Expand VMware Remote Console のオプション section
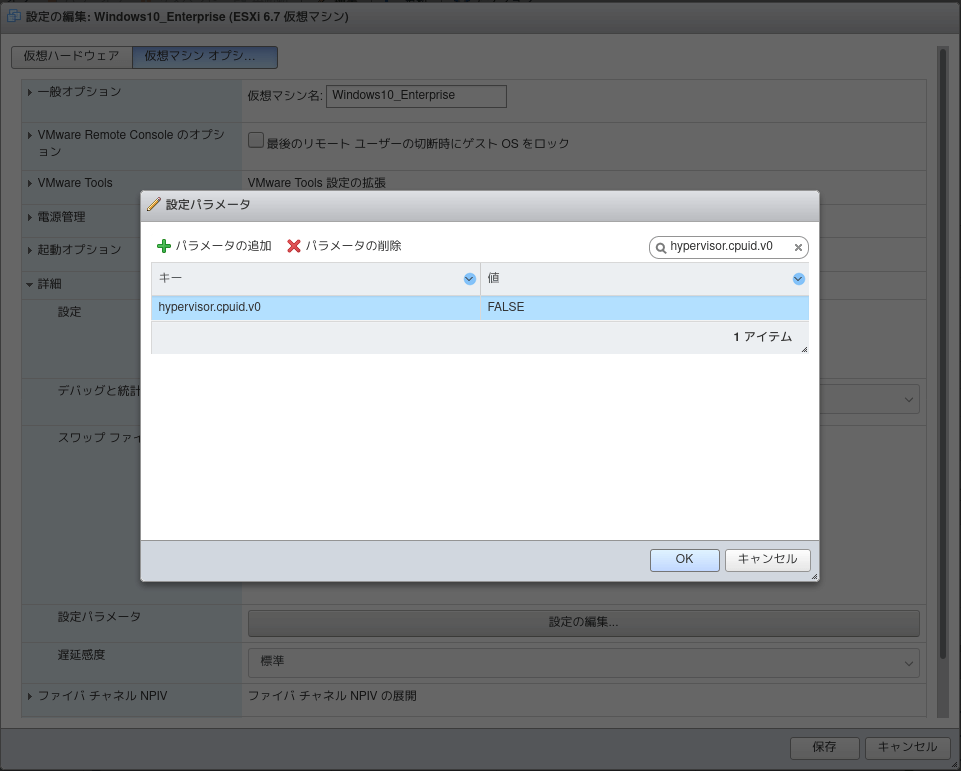Screen dimensions: 961x771 [29, 135]
